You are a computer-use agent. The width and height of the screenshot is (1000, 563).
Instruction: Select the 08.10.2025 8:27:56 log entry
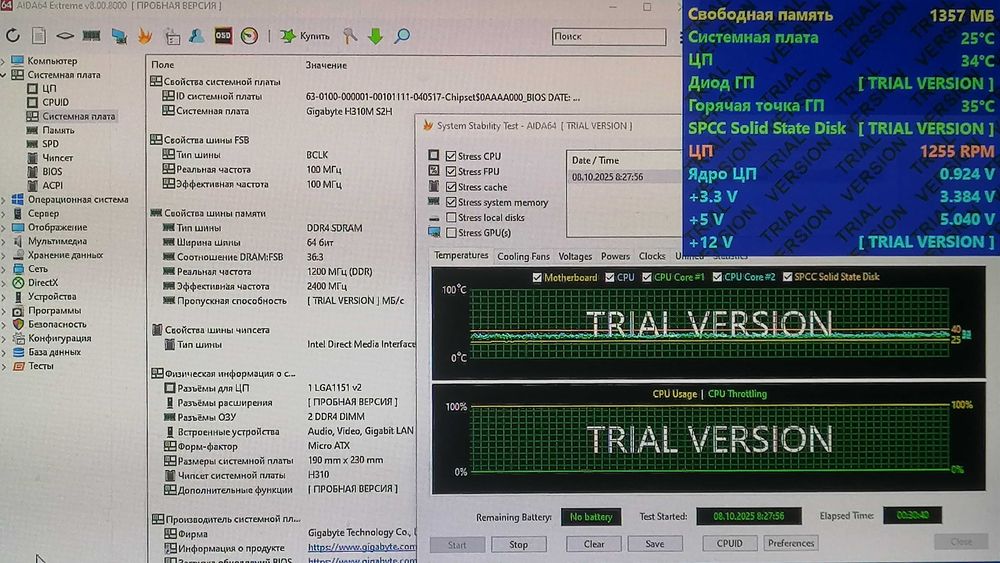(x=607, y=177)
